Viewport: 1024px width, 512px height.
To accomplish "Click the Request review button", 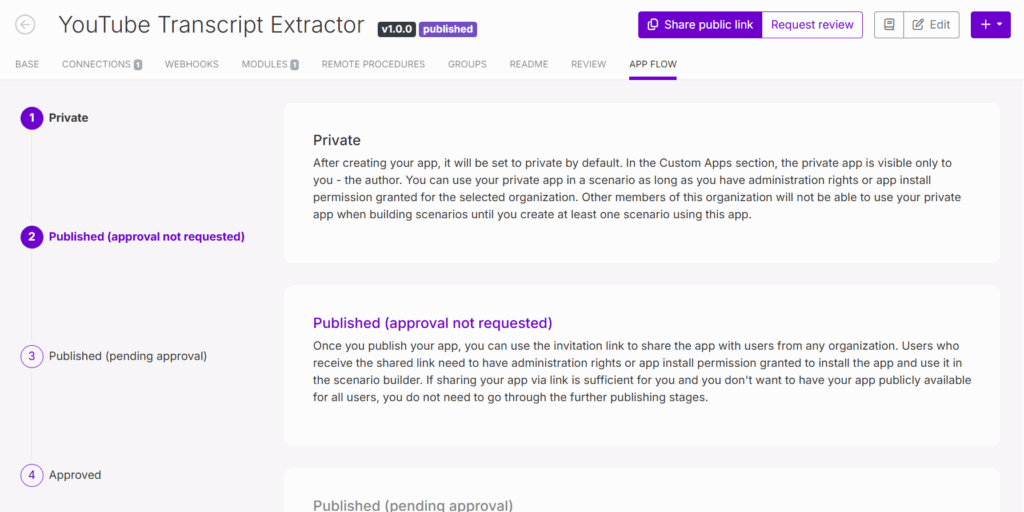I will (x=812, y=25).
